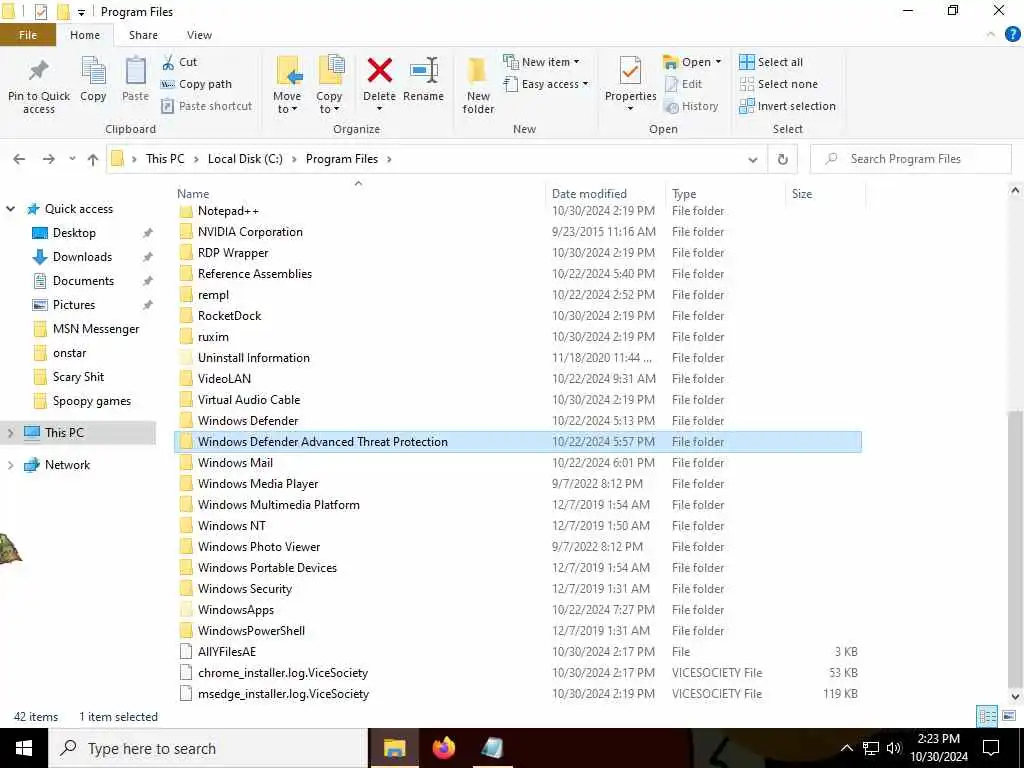Switch to the View ribbon tab
Viewport: 1024px width, 768px height.
199,35
